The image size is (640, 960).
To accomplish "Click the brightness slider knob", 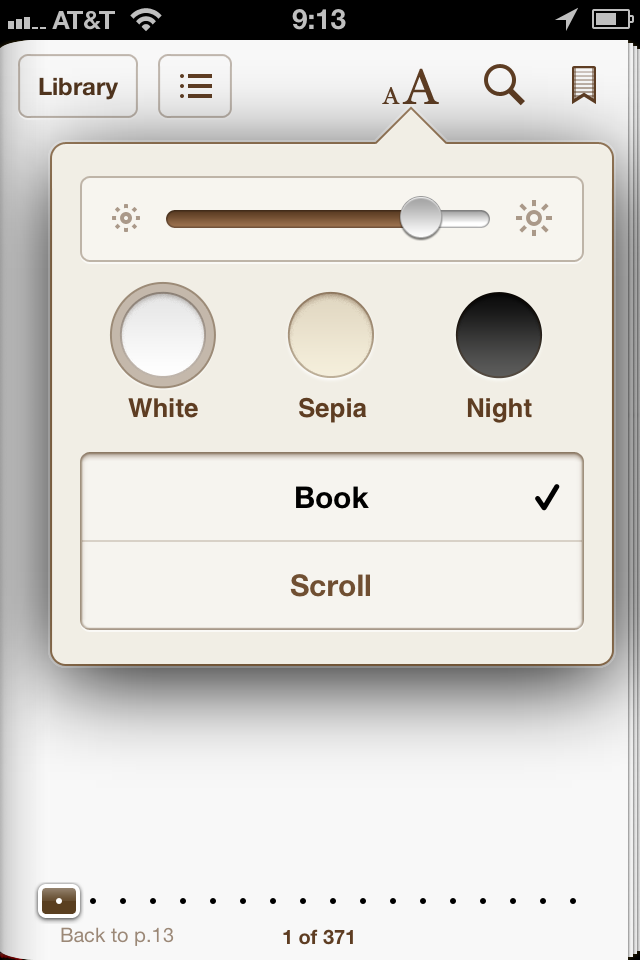I will 421,218.
